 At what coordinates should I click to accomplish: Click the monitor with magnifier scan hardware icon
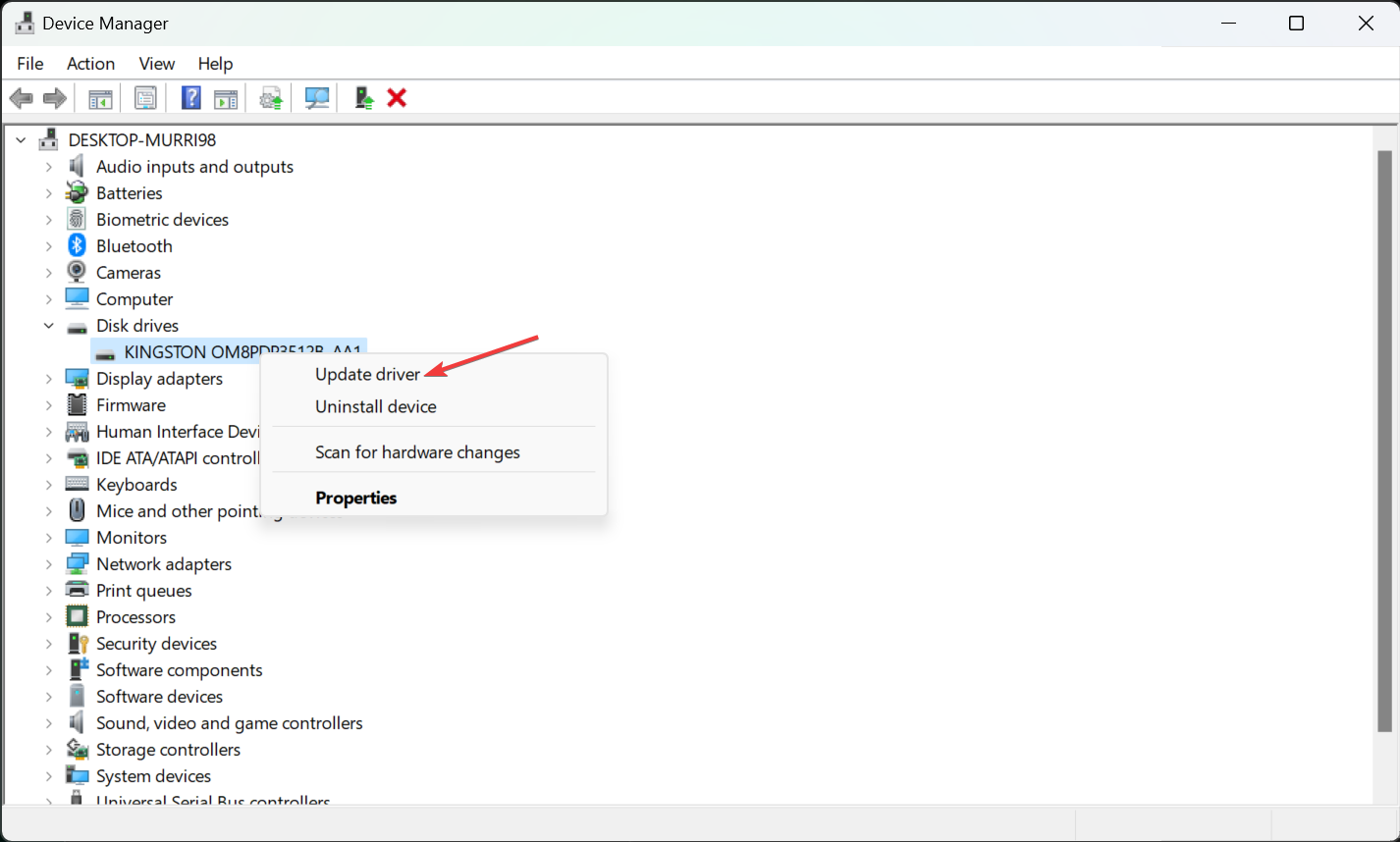[317, 98]
